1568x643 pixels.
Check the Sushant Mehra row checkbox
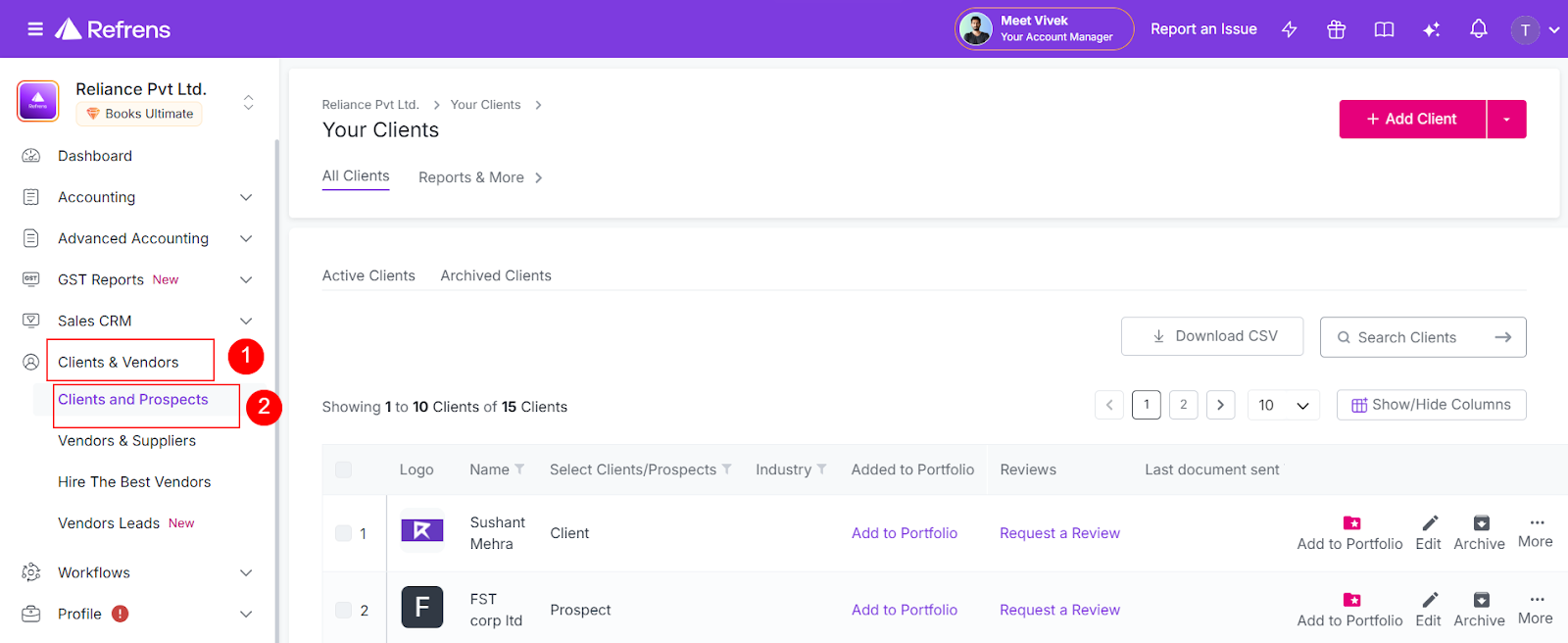(x=343, y=533)
